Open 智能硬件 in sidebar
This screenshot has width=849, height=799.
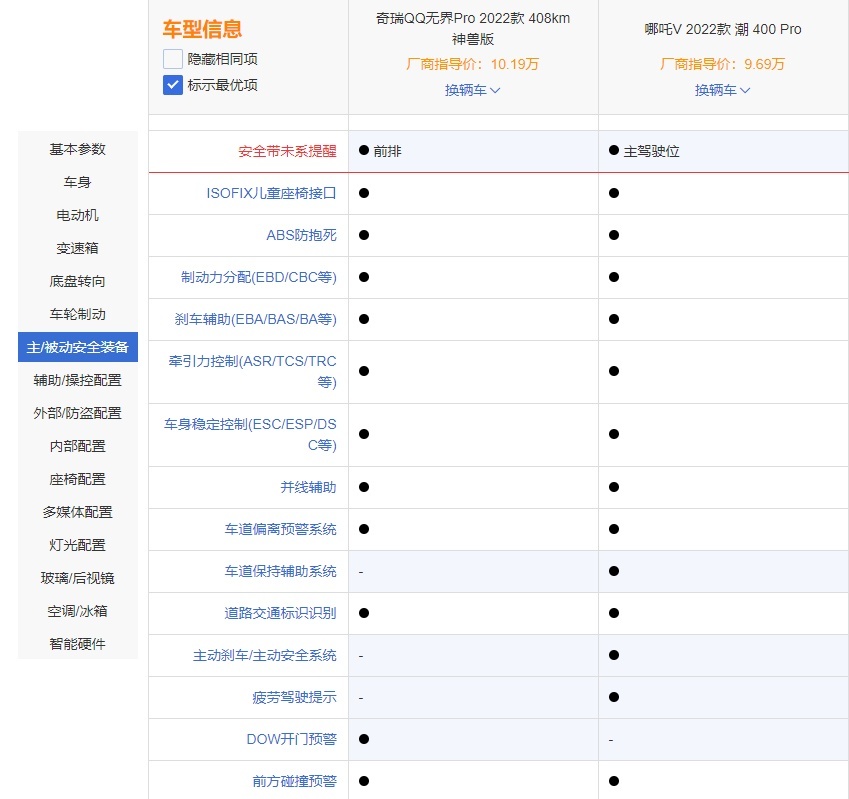point(77,644)
